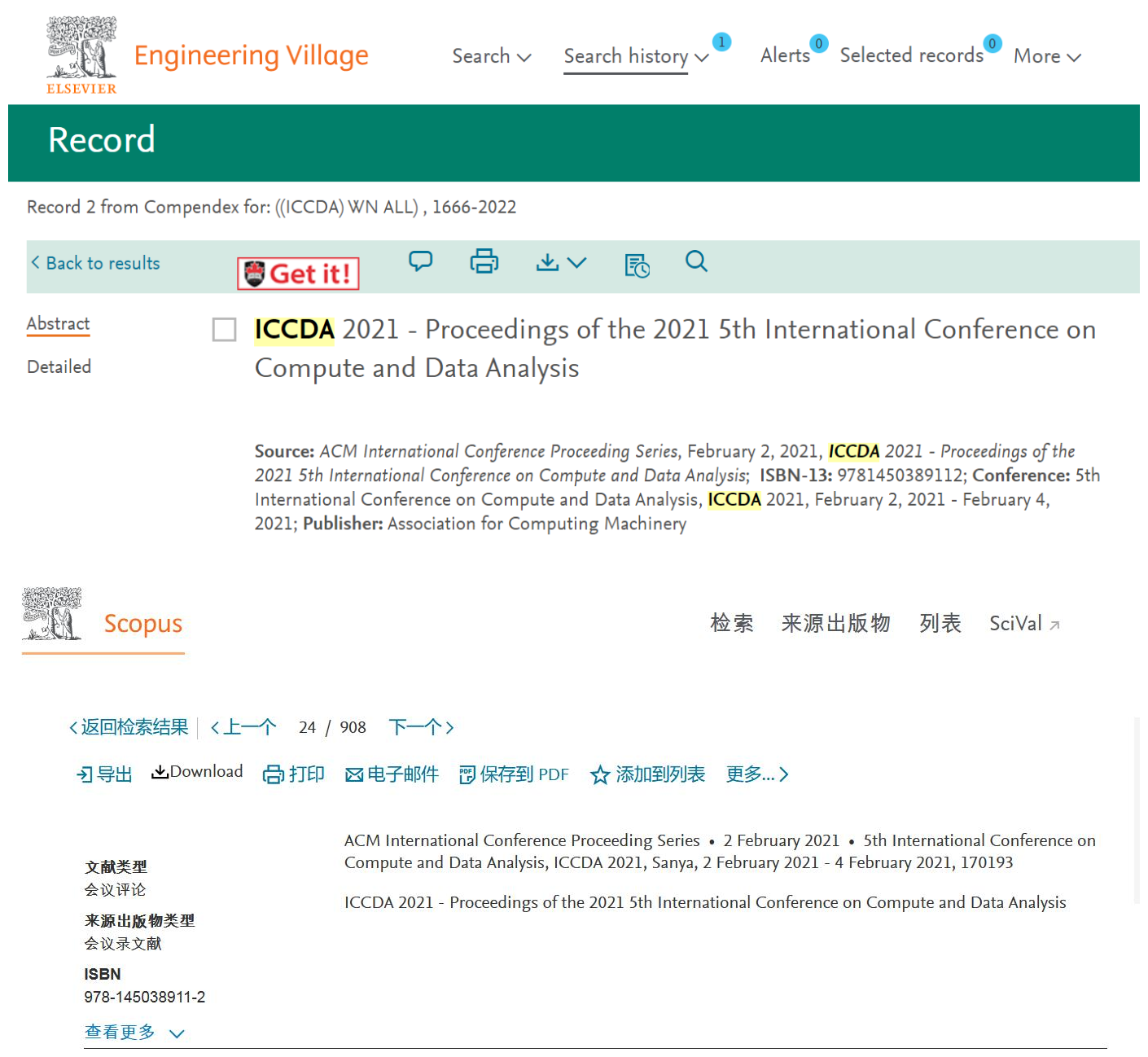This screenshot has width=1148, height=1057.
Task: Click the magnifier search icon in toolbar
Action: coord(696,261)
